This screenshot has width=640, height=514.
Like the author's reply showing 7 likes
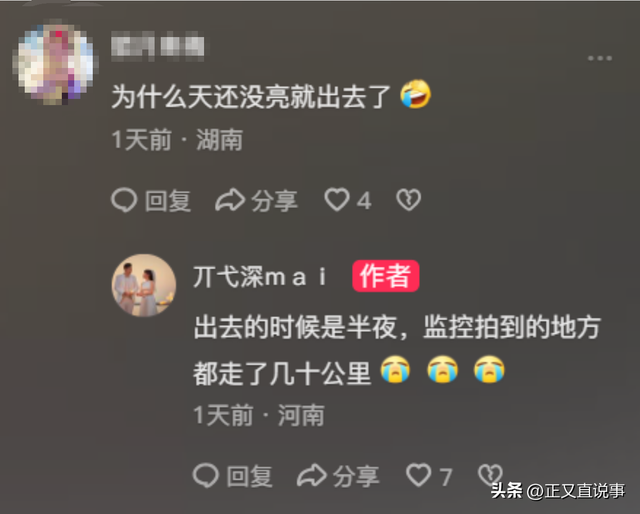tap(418, 475)
